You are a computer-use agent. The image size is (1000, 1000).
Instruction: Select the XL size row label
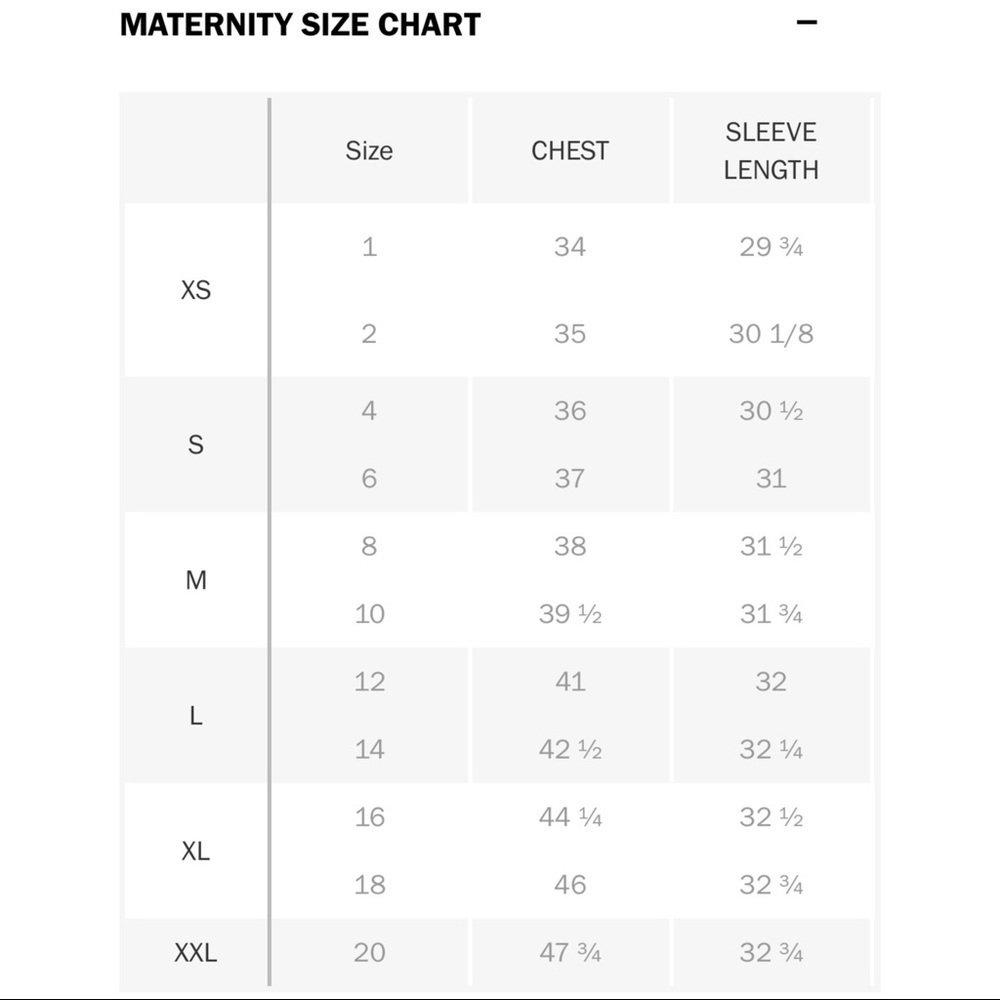coord(196,851)
